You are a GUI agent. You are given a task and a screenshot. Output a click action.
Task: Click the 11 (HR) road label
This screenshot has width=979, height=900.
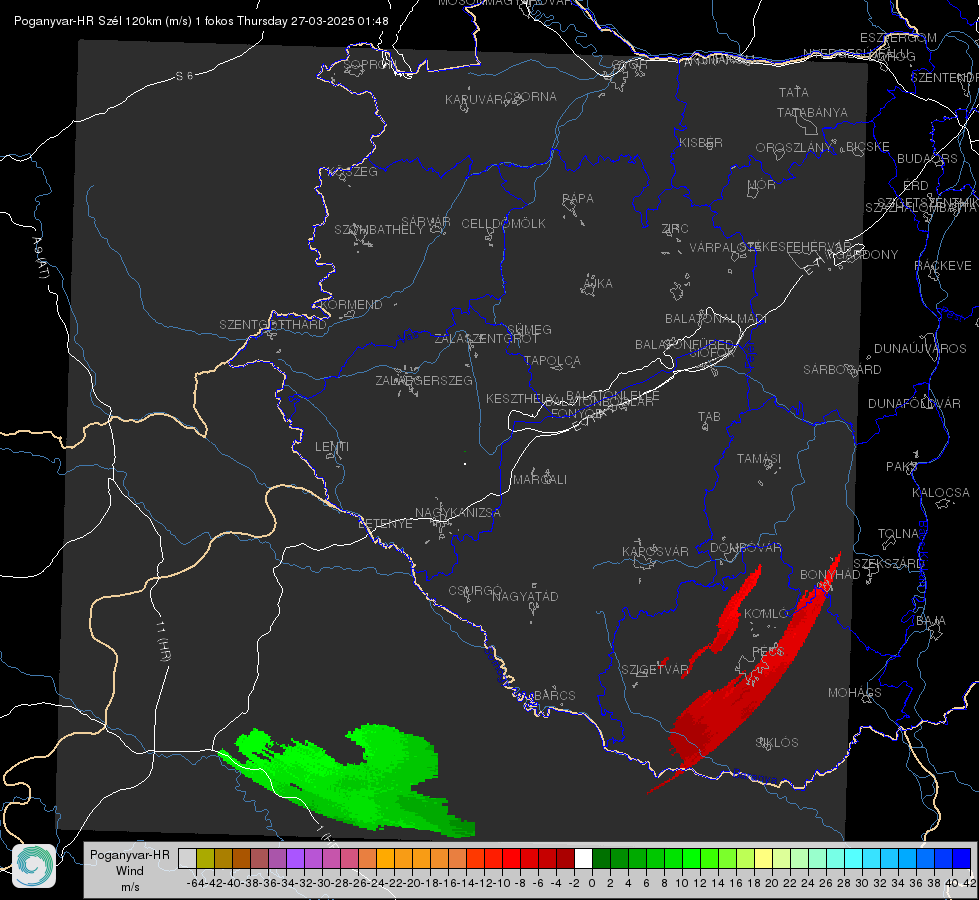click(163, 640)
